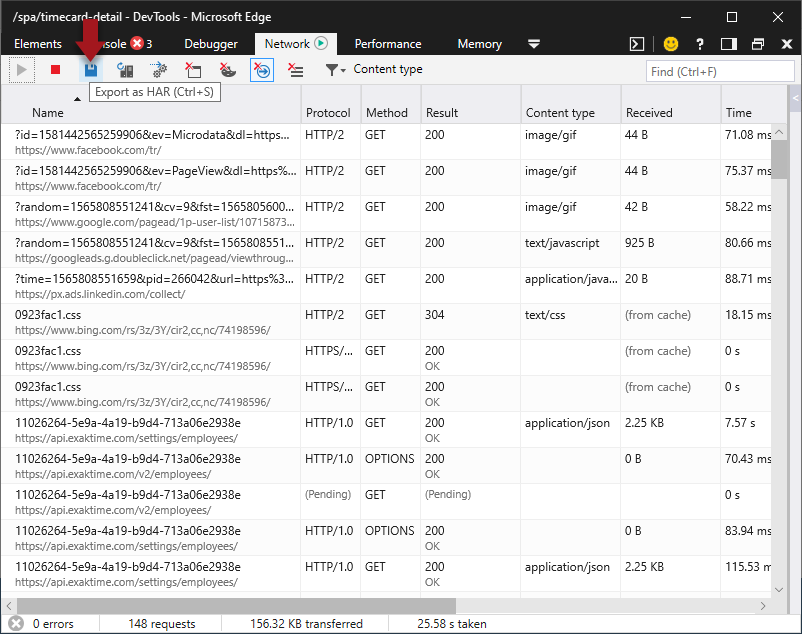802x634 pixels.
Task: Clear the network session entries list
Action: [296, 70]
